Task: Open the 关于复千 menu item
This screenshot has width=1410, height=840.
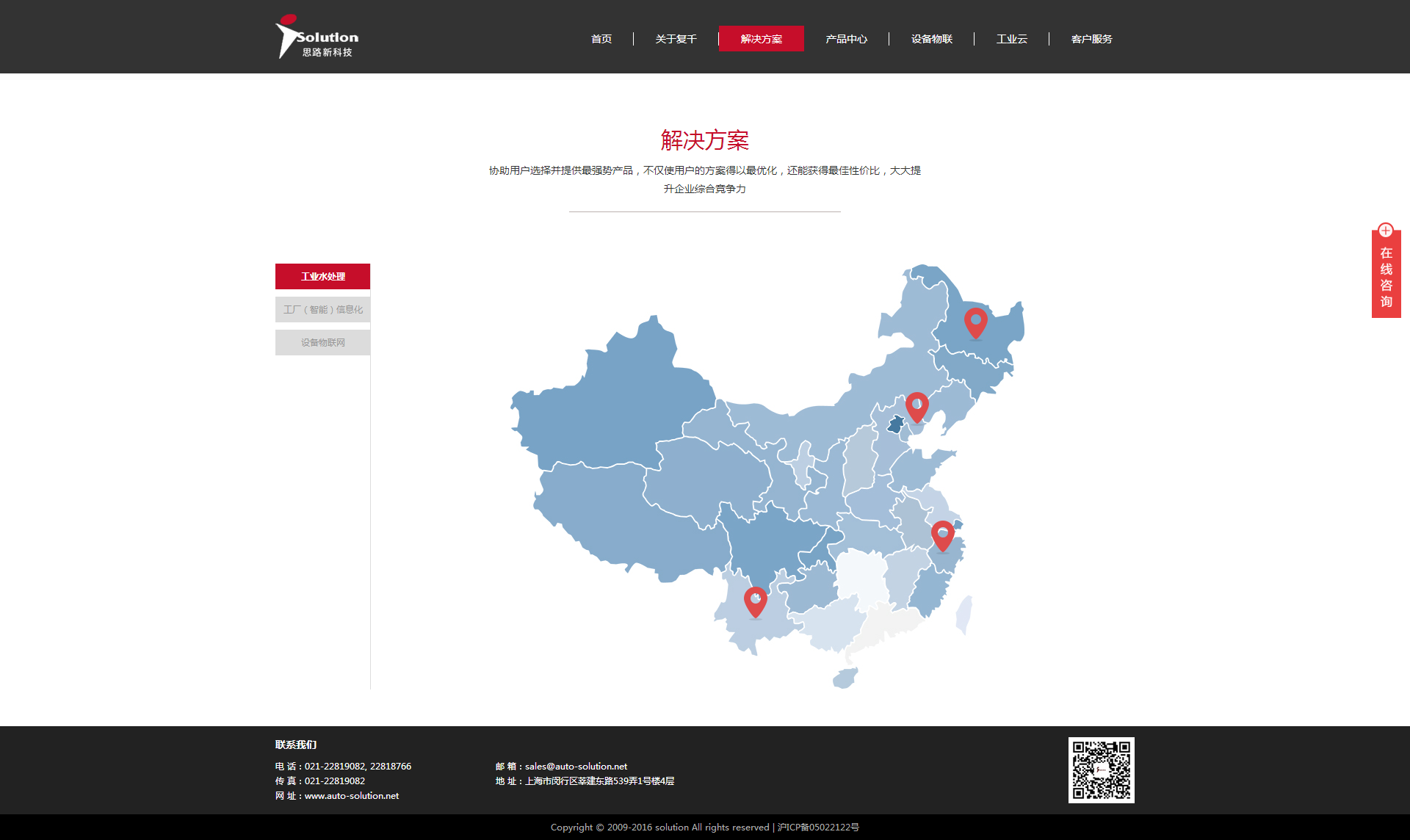Action: (x=676, y=39)
